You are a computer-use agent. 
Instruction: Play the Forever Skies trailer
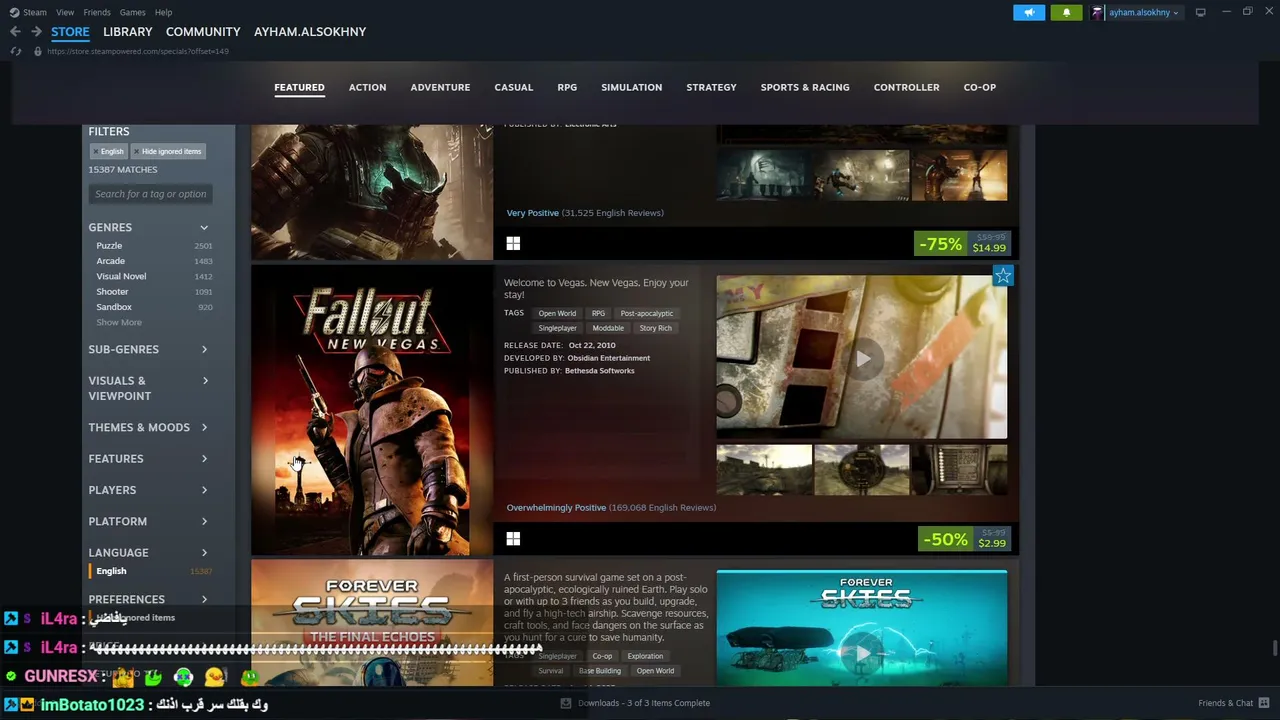[x=862, y=654]
